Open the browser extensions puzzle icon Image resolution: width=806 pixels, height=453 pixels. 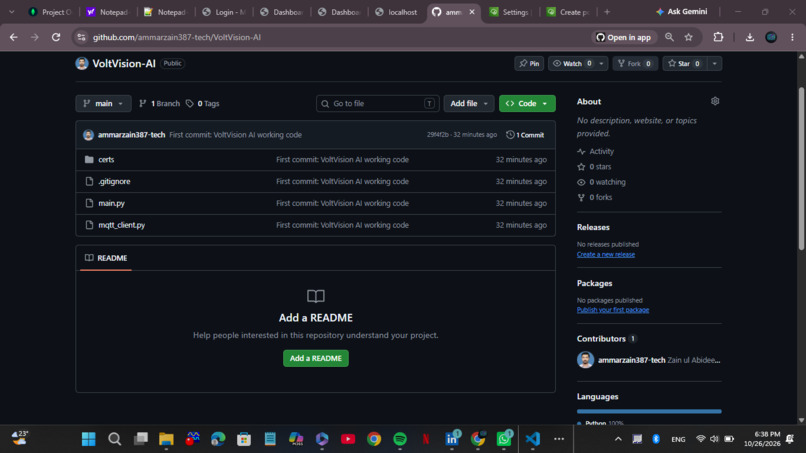718,37
